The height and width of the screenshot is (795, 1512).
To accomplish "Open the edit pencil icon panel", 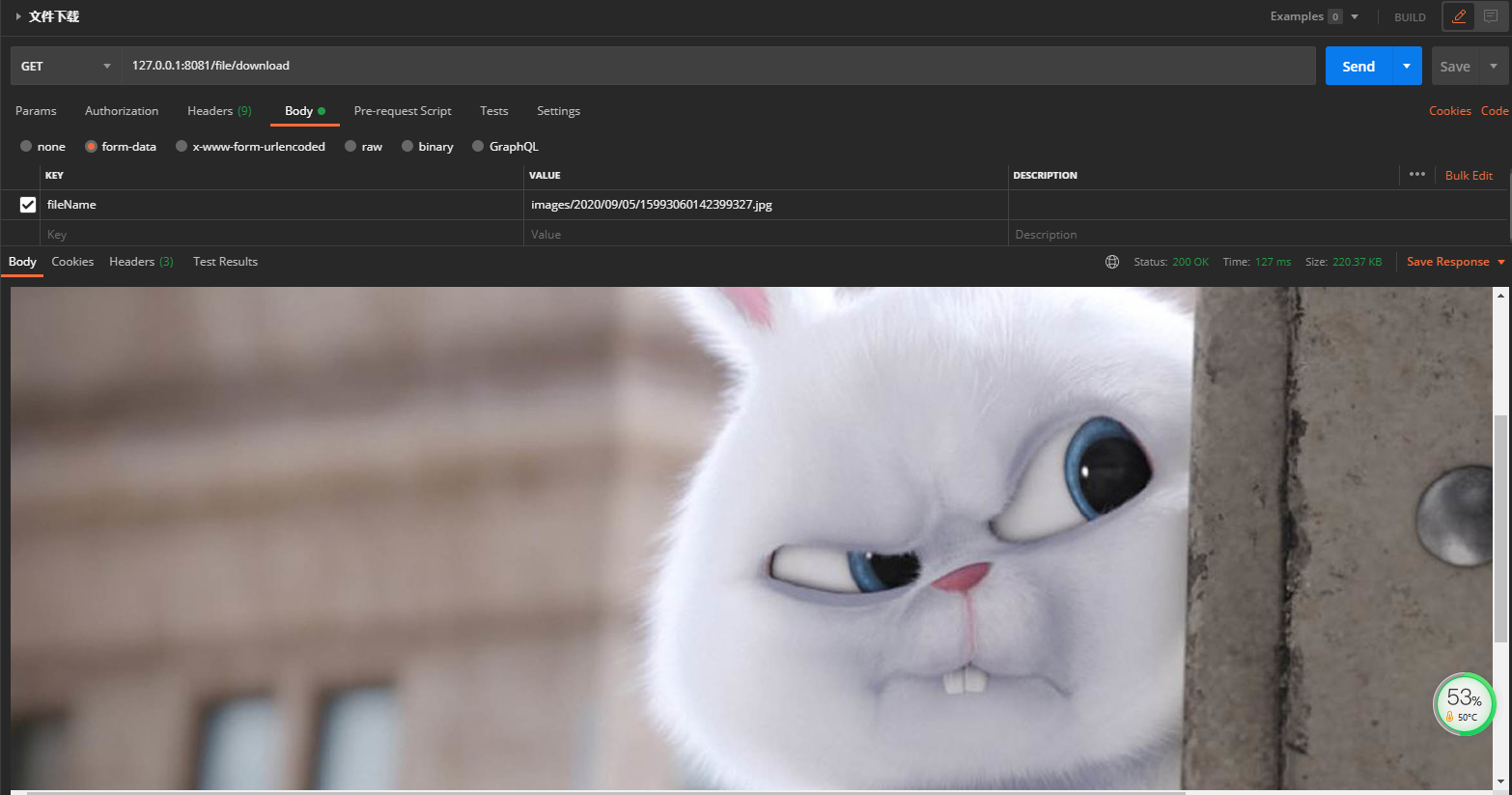I will pos(1459,16).
